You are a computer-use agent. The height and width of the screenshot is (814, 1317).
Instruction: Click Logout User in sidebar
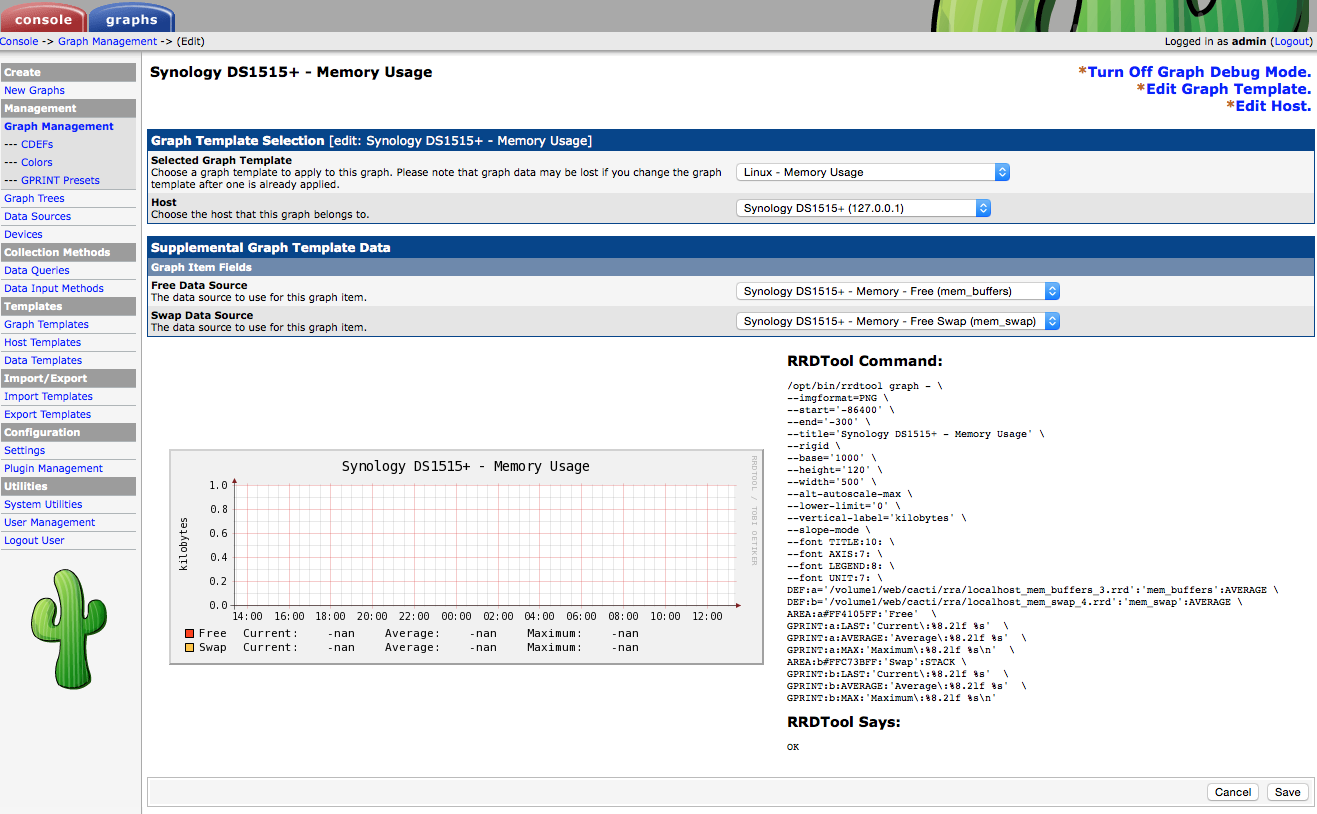34,540
